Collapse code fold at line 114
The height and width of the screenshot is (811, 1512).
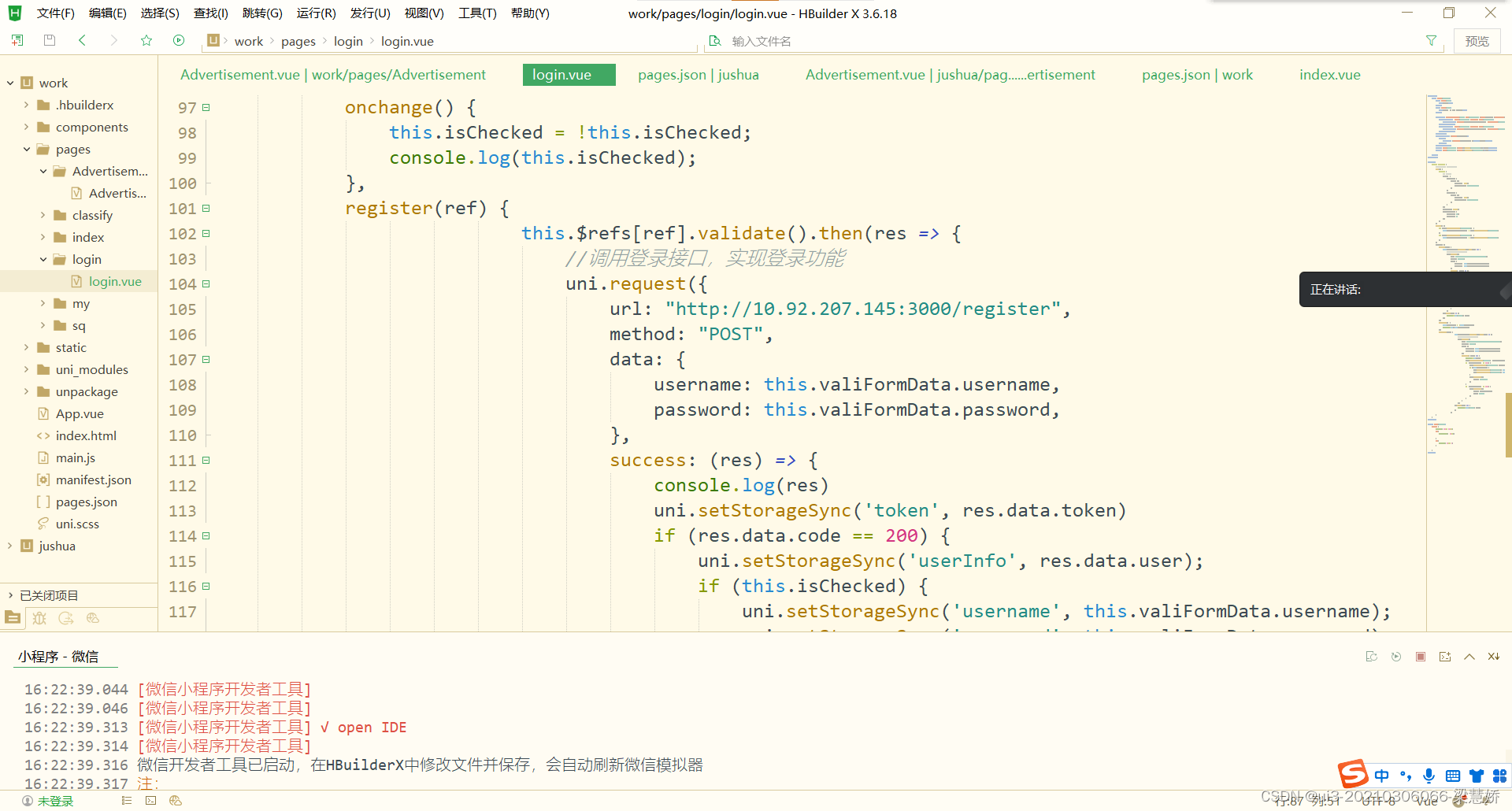coord(206,535)
